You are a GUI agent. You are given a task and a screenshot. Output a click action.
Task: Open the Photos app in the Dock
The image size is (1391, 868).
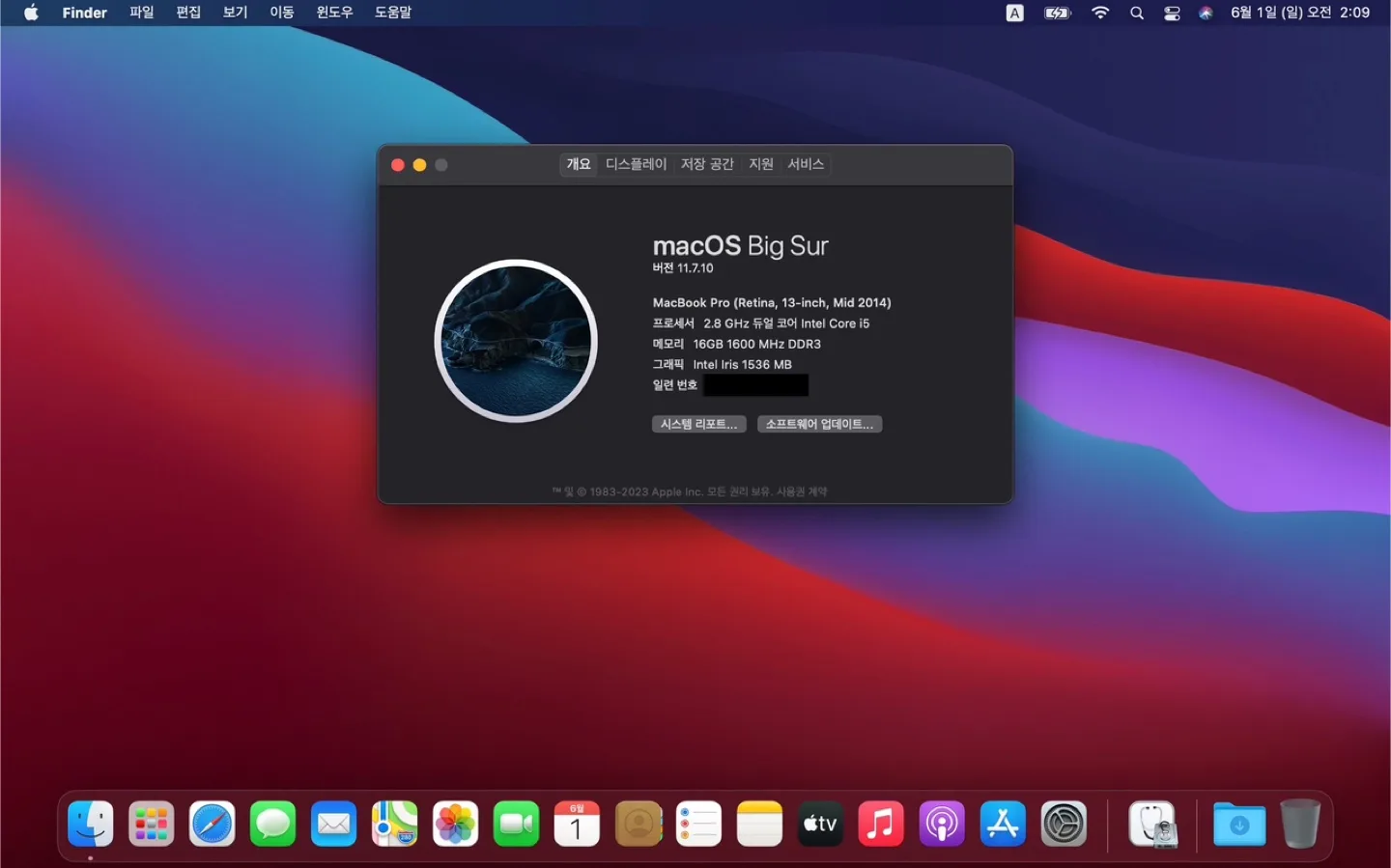tap(456, 824)
